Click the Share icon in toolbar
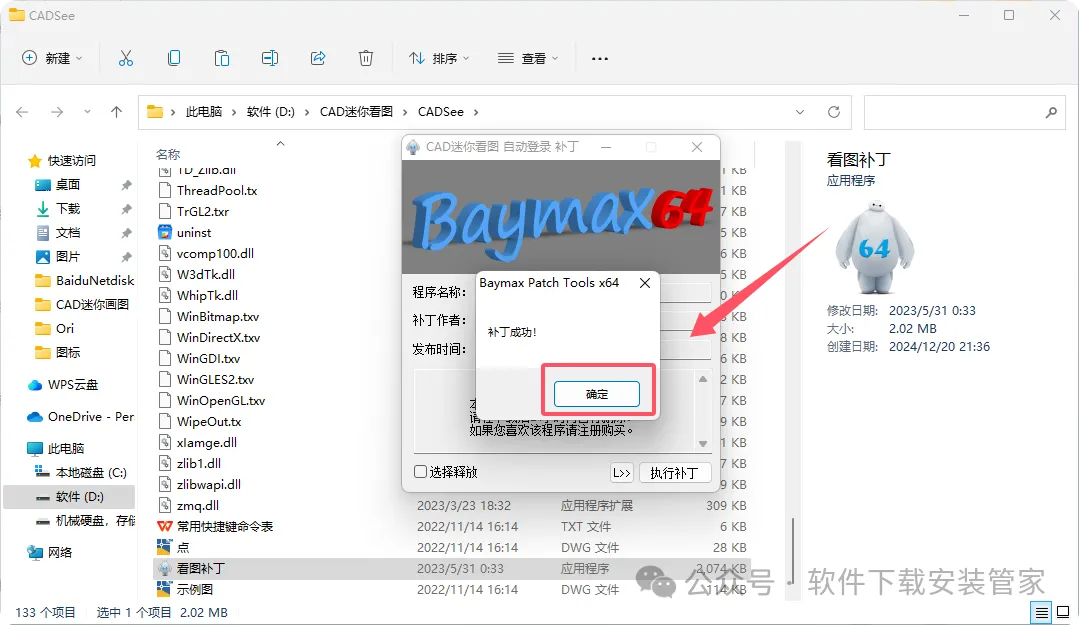 (318, 59)
